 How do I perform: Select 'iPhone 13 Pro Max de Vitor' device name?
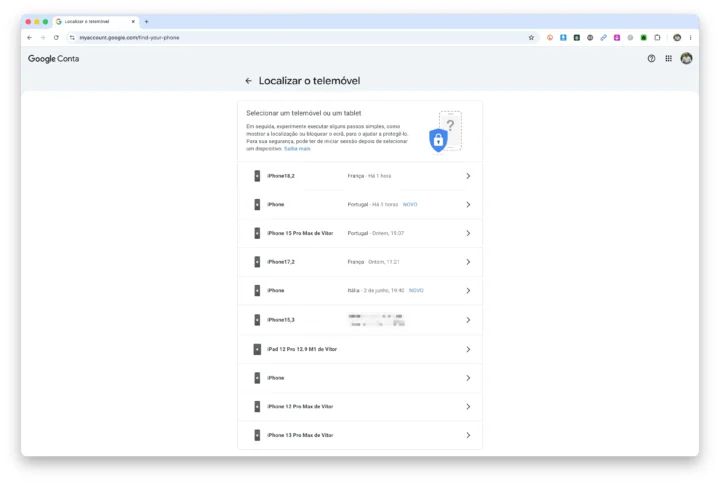(300, 435)
